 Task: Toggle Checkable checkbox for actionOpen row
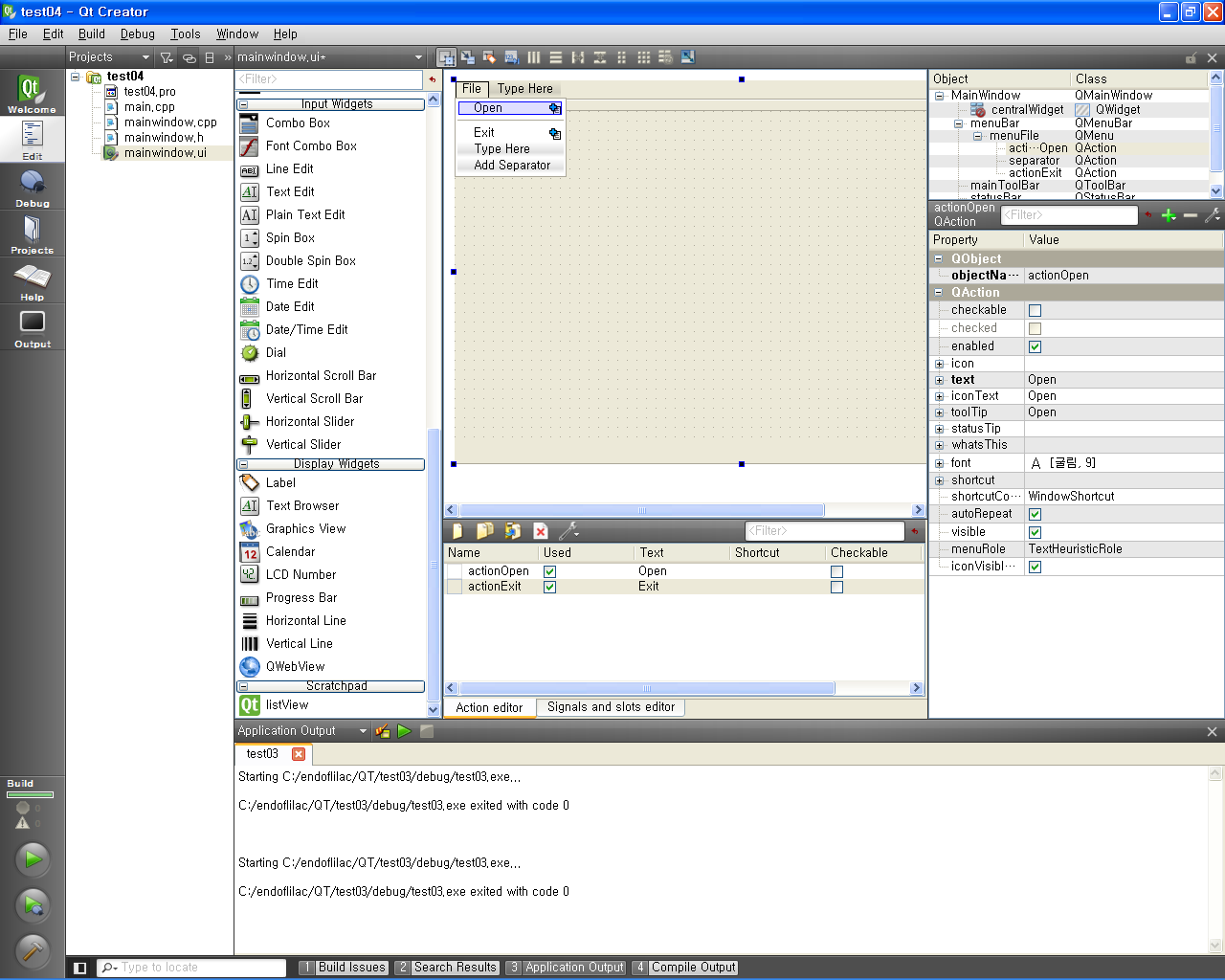[x=836, y=571]
